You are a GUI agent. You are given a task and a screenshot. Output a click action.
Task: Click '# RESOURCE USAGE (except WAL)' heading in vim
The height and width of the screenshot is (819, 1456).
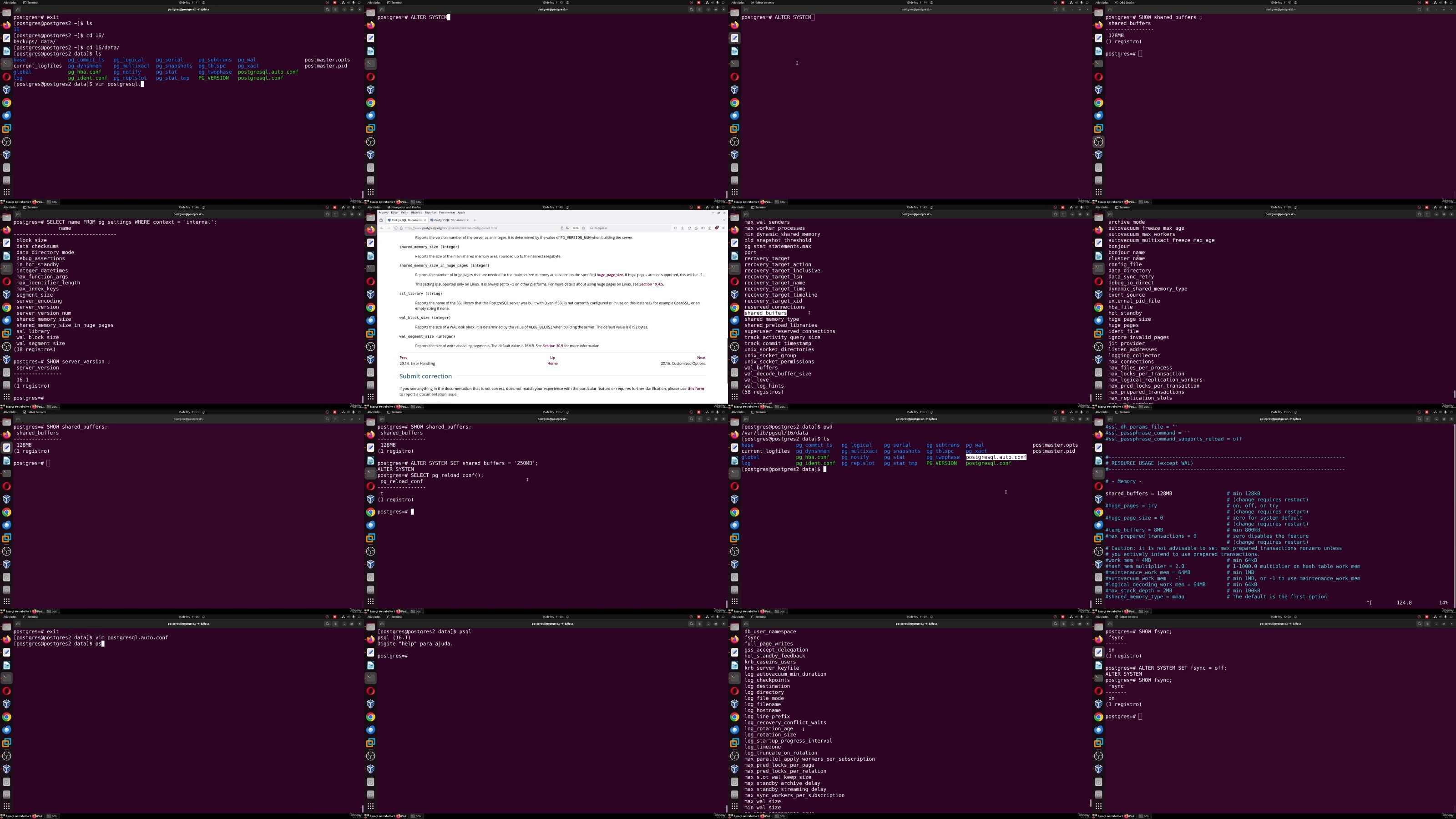pos(1149,464)
